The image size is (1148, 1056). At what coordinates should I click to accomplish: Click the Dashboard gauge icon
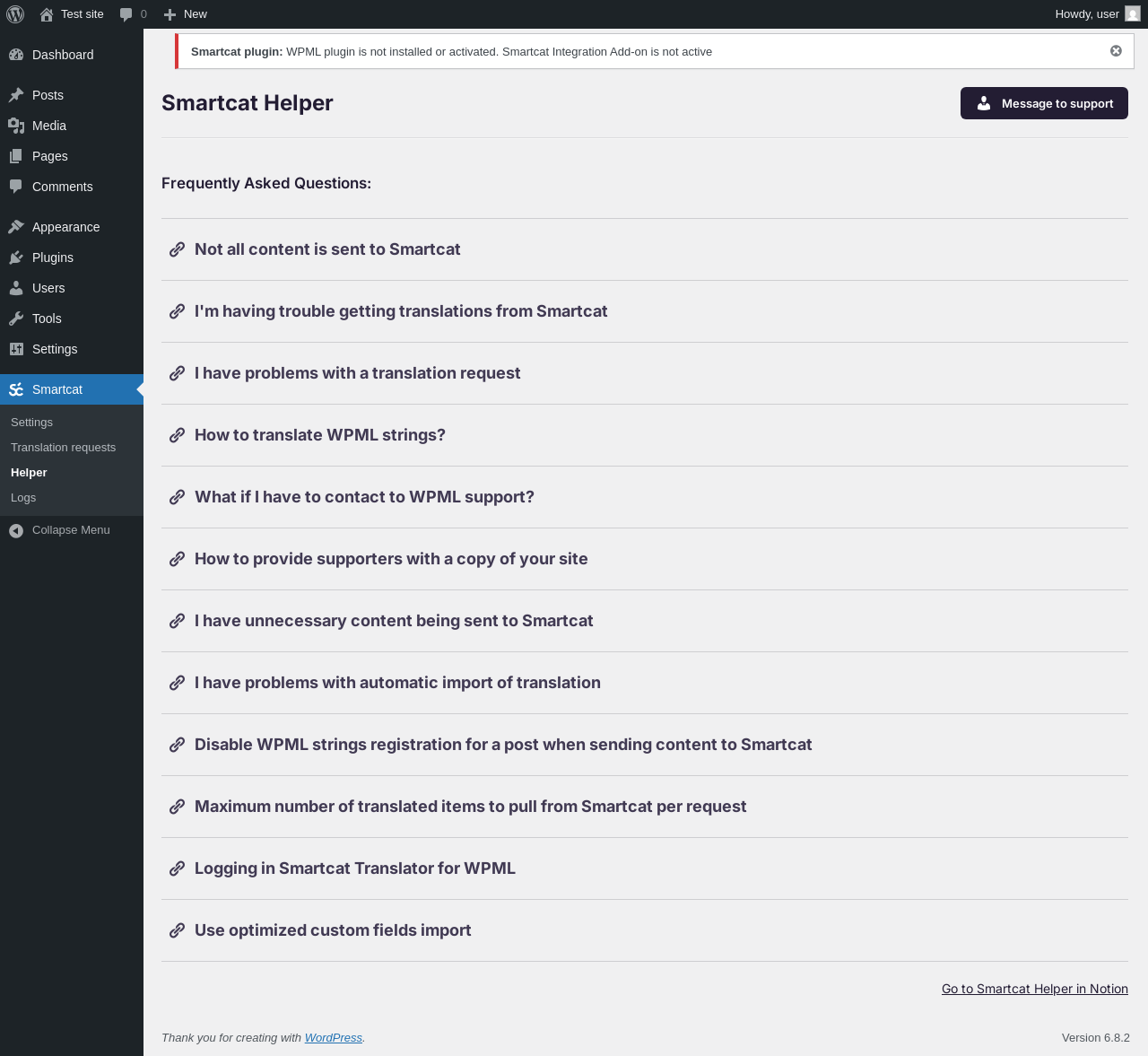tap(16, 55)
